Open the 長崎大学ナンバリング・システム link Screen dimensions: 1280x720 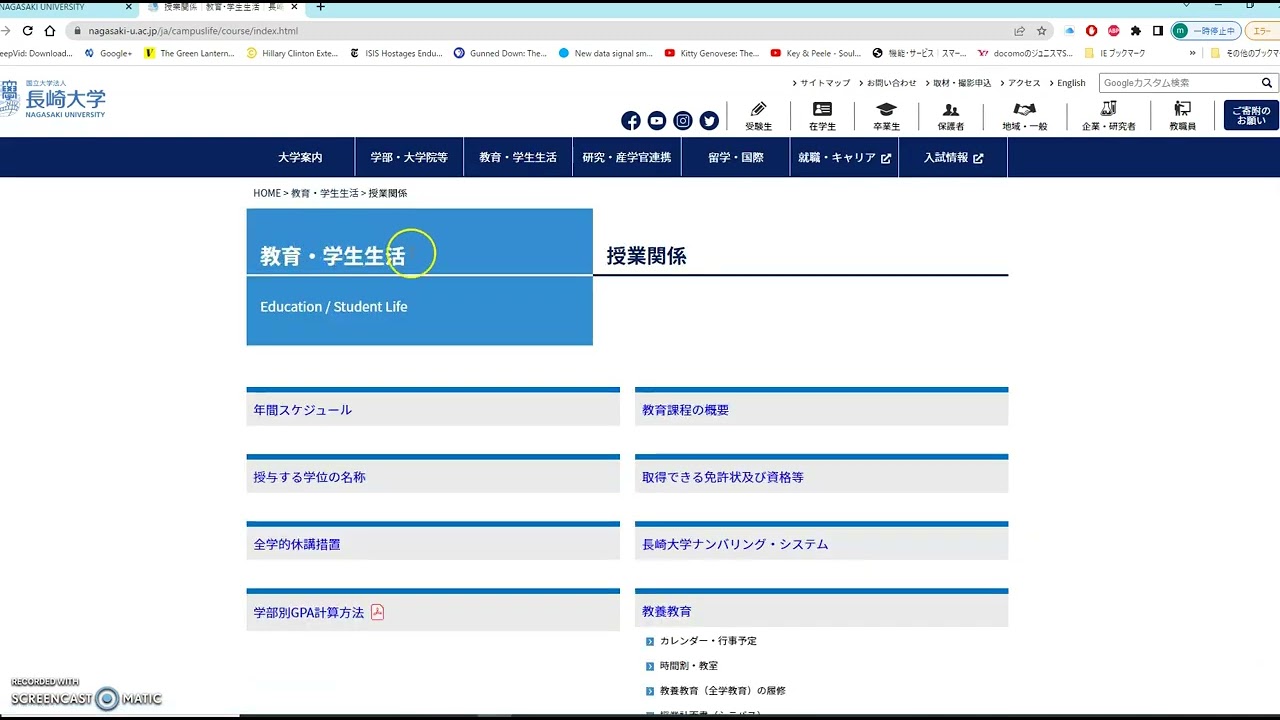coord(735,544)
